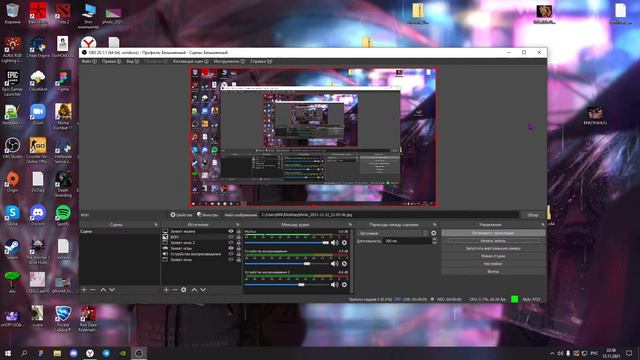Open Spotify desktop shortcut

[63, 215]
